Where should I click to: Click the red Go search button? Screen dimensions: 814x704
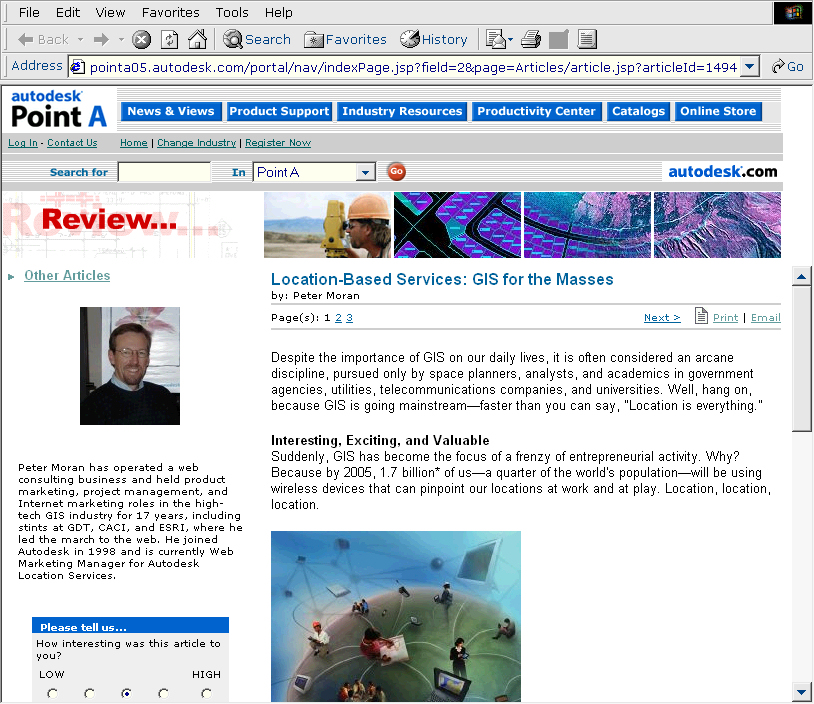point(397,171)
